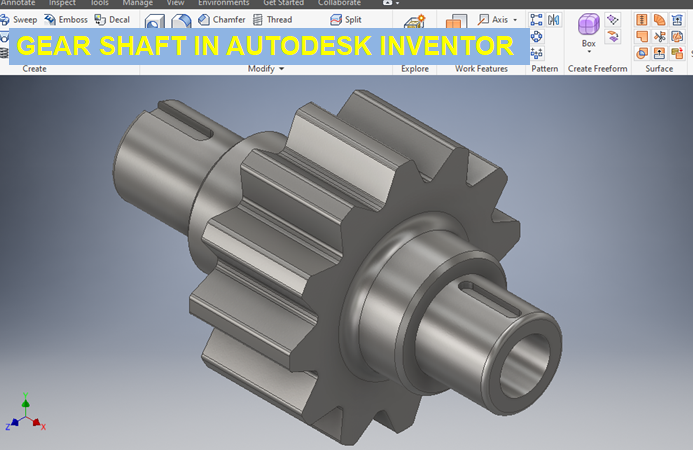This screenshot has height=450, width=693.
Task: Activate the Split tool
Action: [346, 19]
